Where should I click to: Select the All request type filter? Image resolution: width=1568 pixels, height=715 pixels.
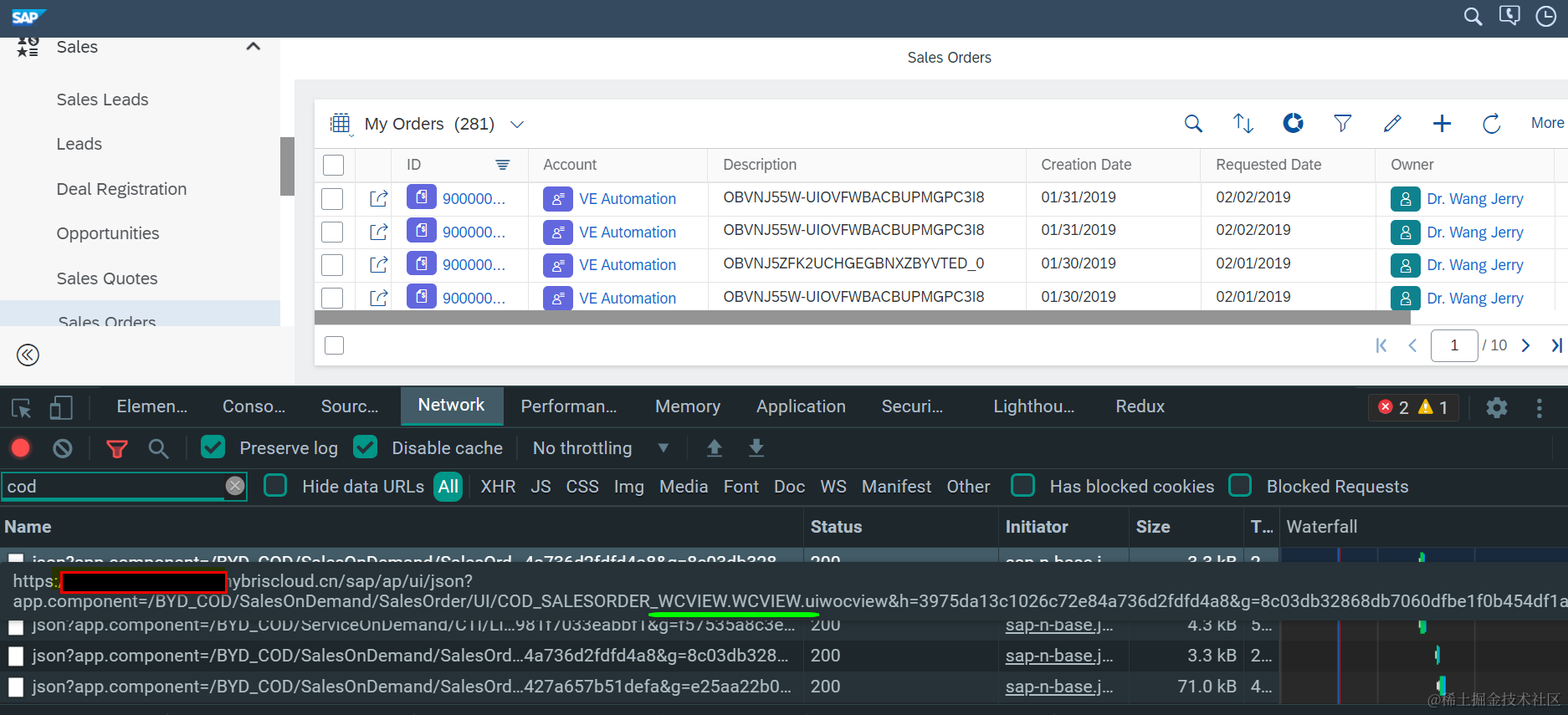448,487
